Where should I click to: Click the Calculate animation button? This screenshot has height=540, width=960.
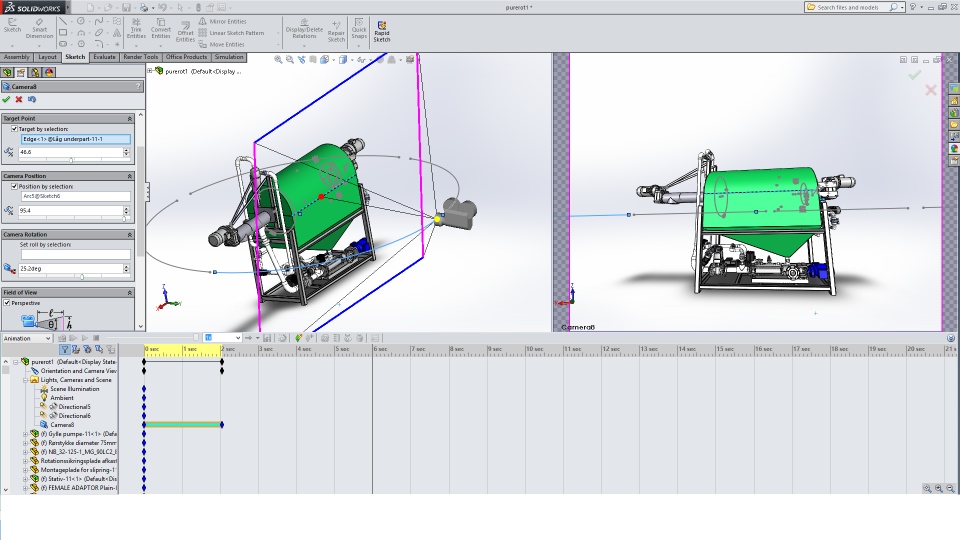click(x=62, y=338)
